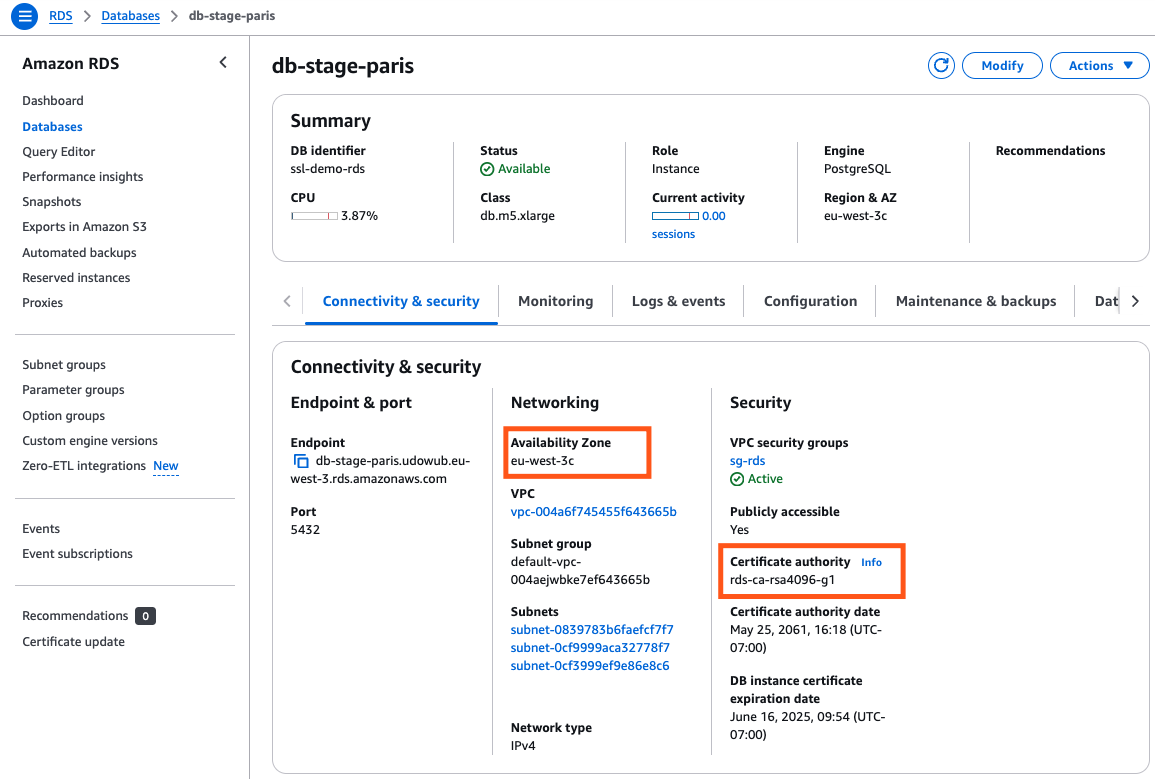The image size is (1155, 779).
Task: Click the Current activity sessions bar
Action: click(675, 216)
